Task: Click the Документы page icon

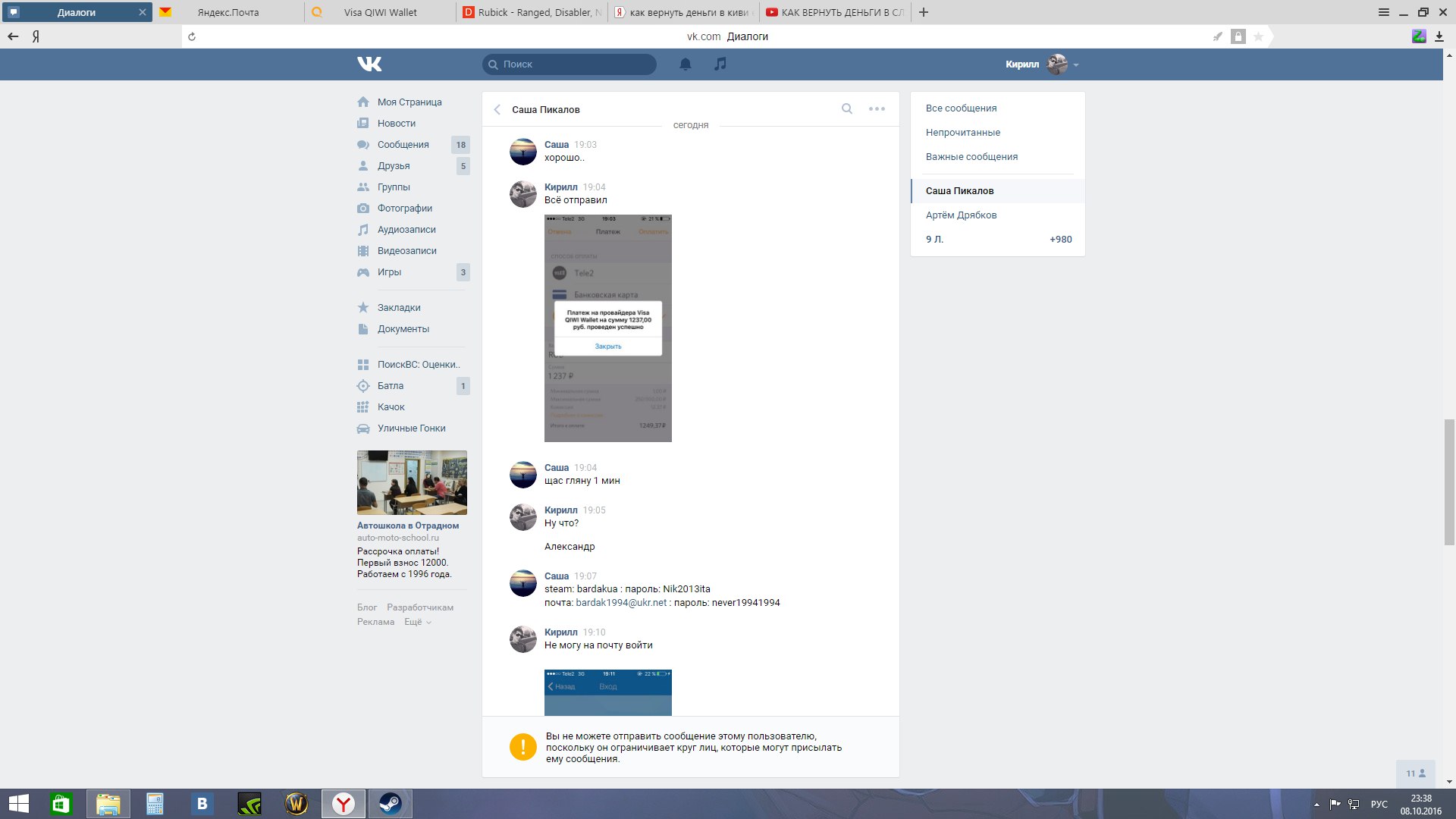Action: pyautogui.click(x=363, y=328)
